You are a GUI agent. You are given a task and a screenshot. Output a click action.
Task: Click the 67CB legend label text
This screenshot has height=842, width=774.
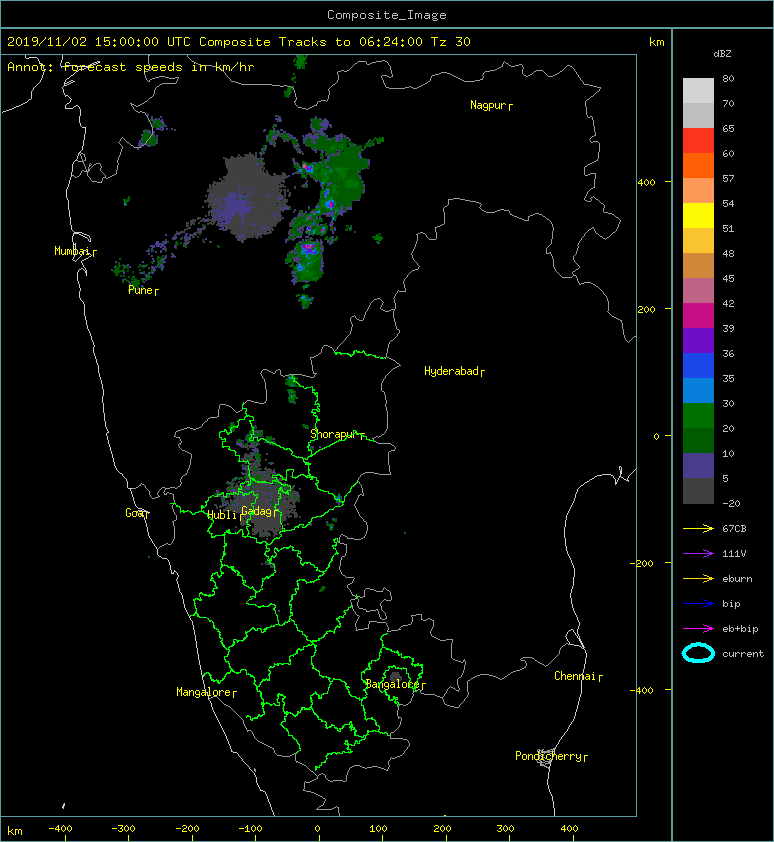coord(734,528)
